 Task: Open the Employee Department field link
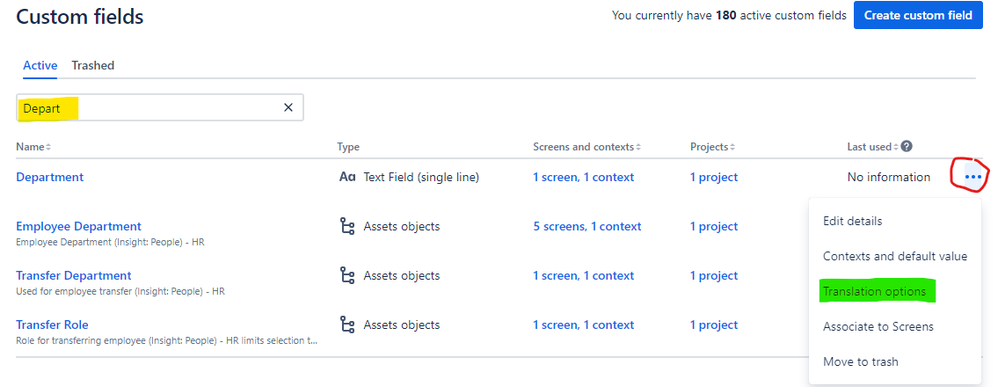point(78,227)
